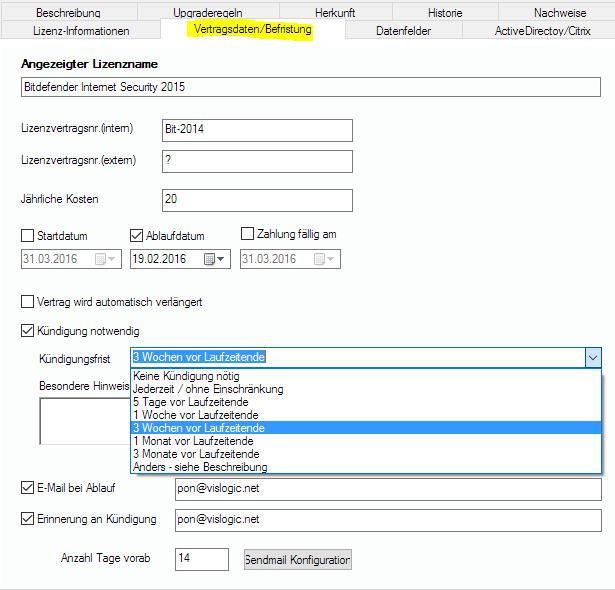Viewport: 615px width, 590px height.
Task: Click the Jährliche Kosten field
Action: pos(257,200)
